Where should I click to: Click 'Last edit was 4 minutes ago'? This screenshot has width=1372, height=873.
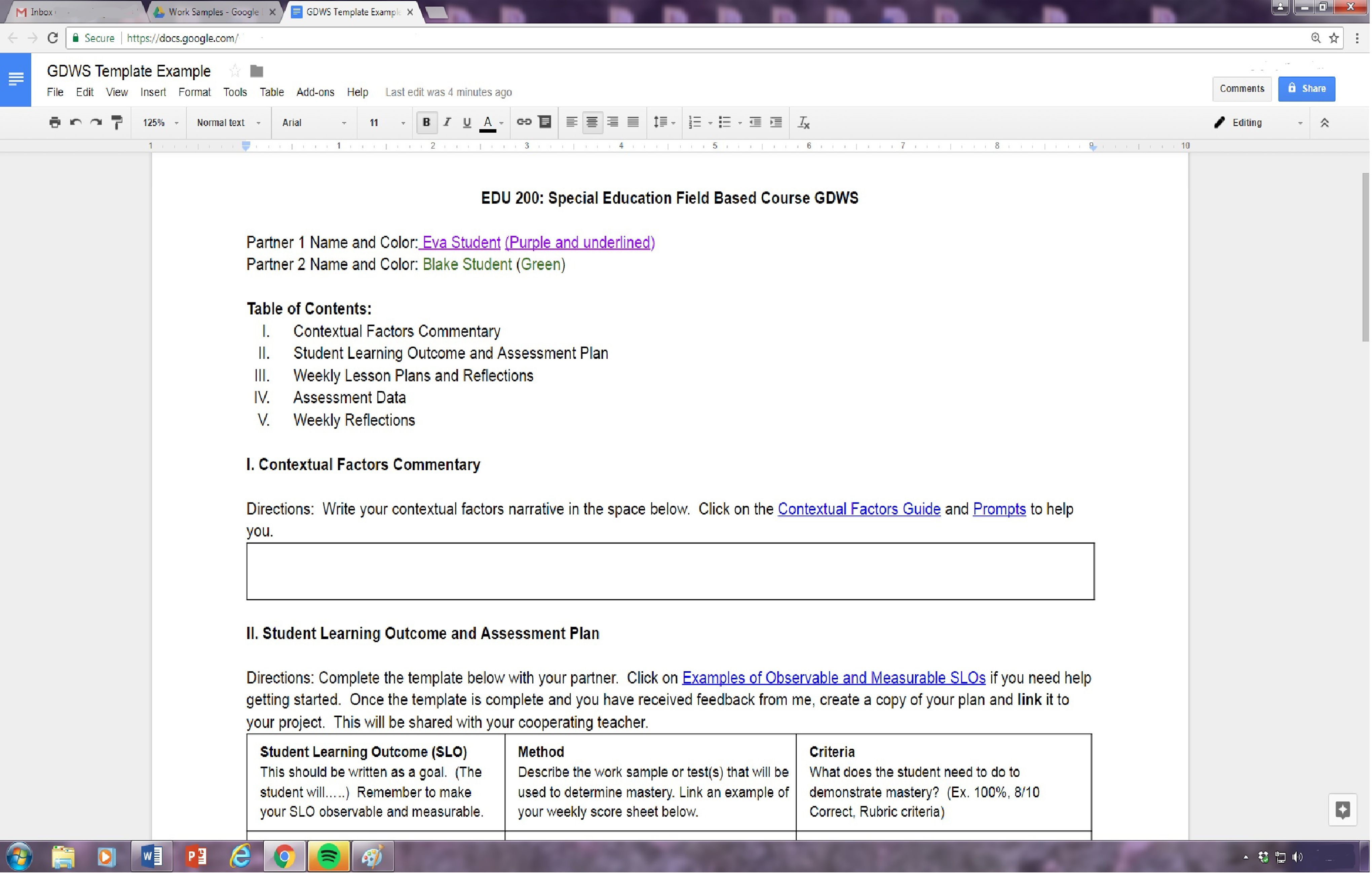448,92
